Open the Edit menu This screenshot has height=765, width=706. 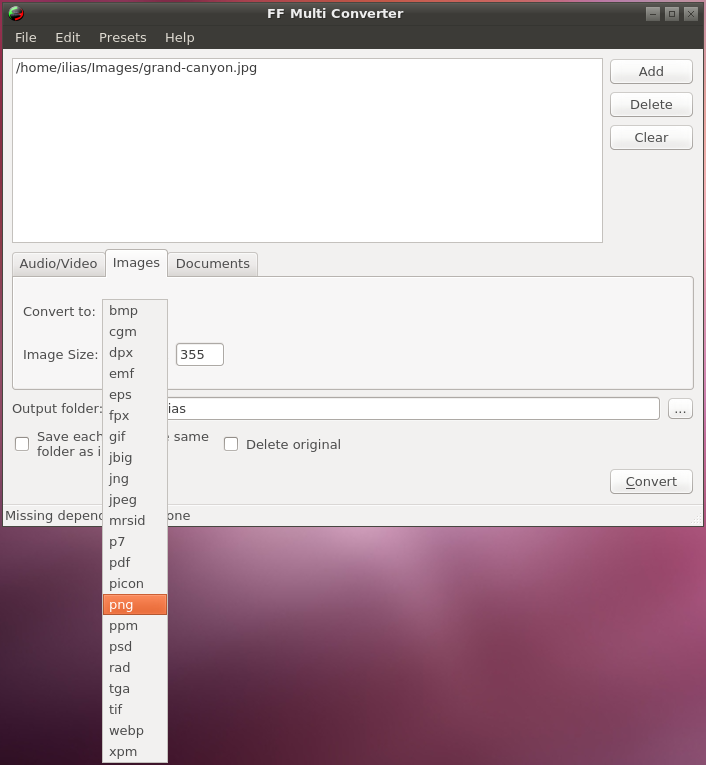coord(67,38)
